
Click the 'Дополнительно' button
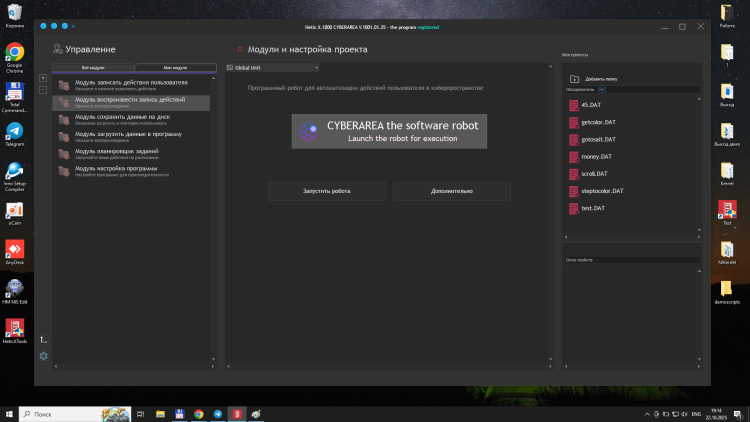451,191
